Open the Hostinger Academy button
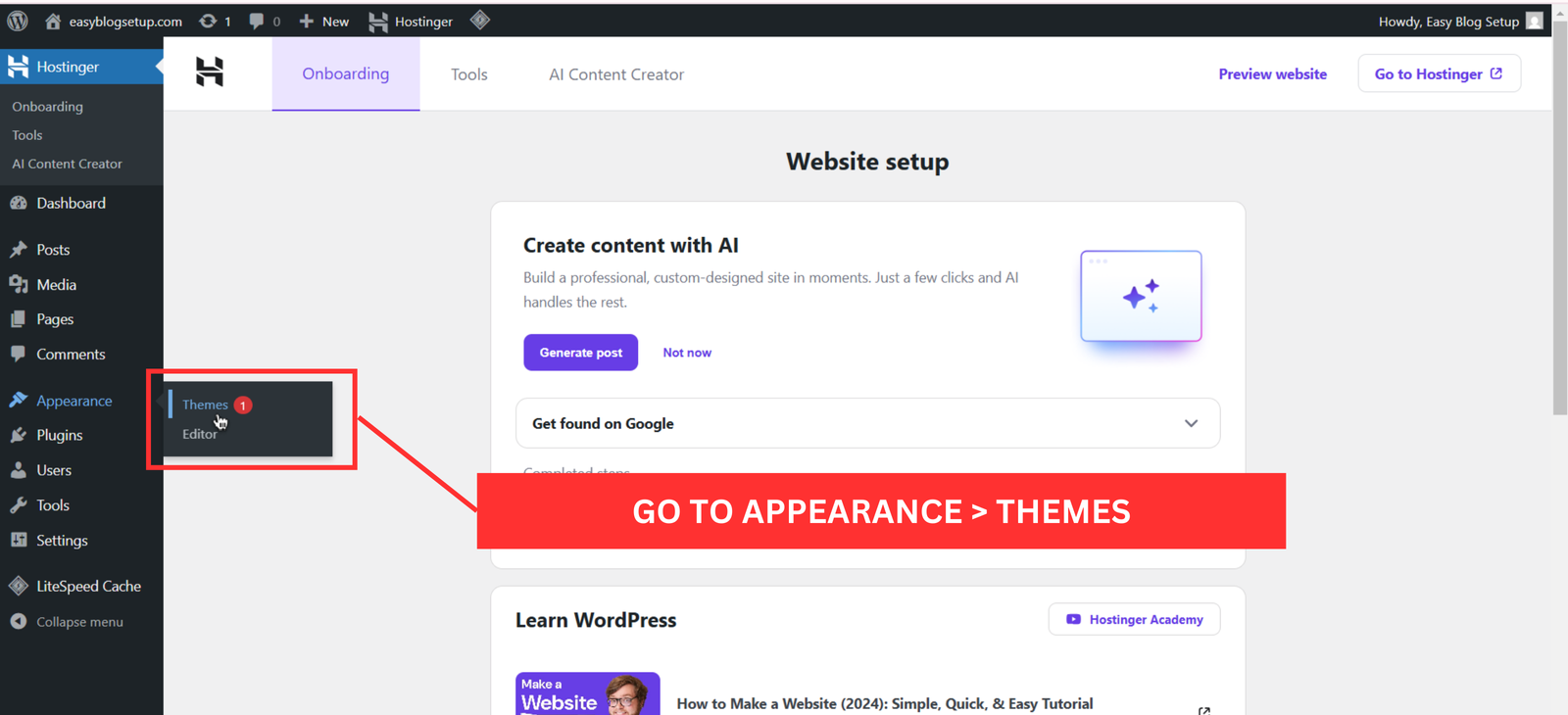Viewport: 1568px width, 715px height. [x=1134, y=619]
